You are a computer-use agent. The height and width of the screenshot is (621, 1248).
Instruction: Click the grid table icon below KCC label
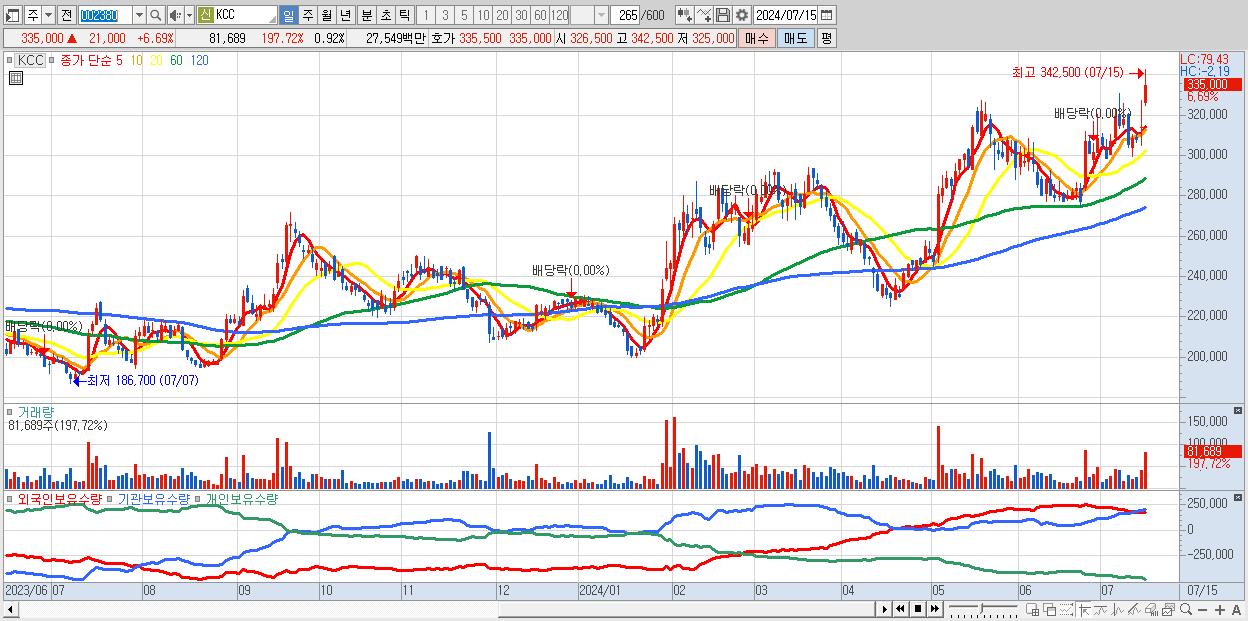coord(16,77)
